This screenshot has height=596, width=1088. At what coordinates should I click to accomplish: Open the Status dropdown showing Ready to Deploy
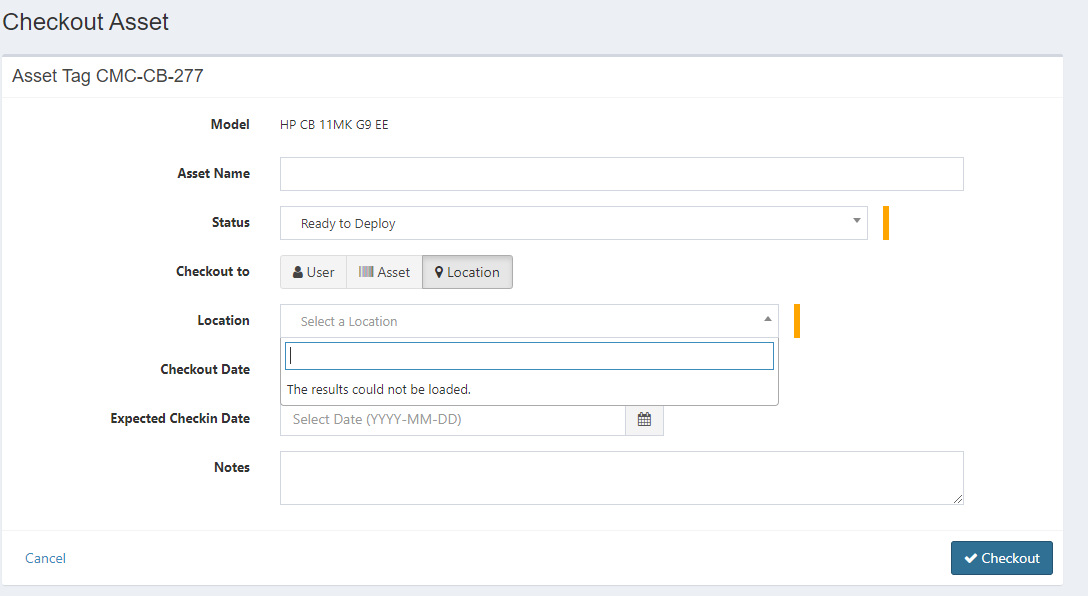point(574,223)
